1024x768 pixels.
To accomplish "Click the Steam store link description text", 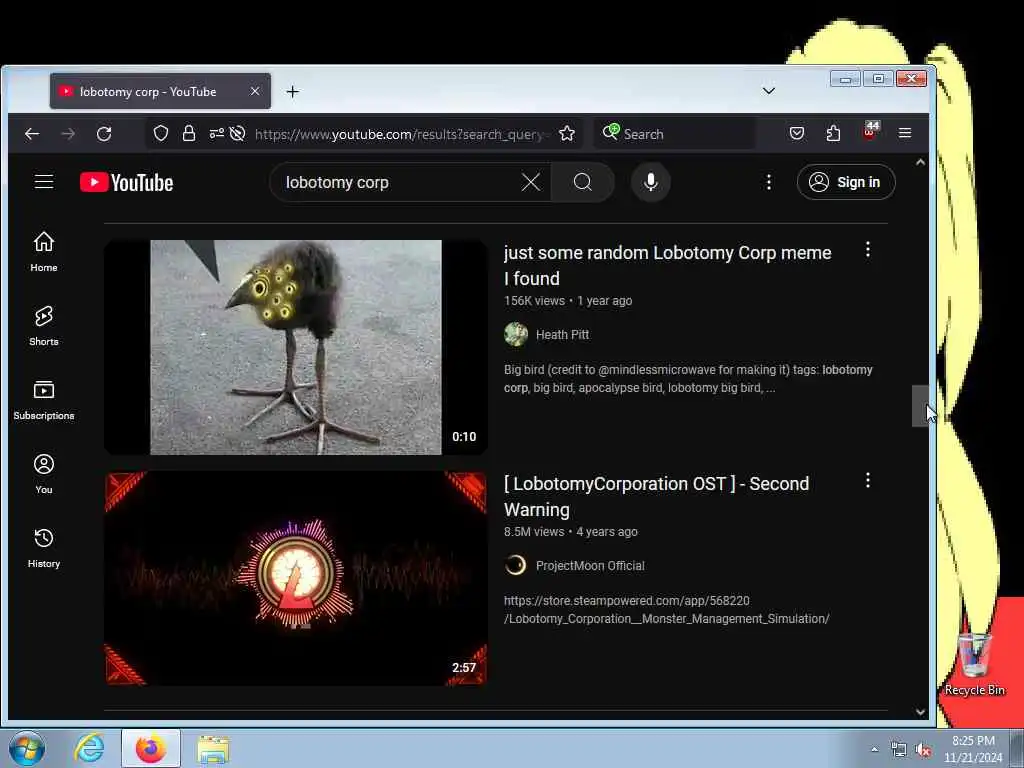I will pyautogui.click(x=666, y=609).
